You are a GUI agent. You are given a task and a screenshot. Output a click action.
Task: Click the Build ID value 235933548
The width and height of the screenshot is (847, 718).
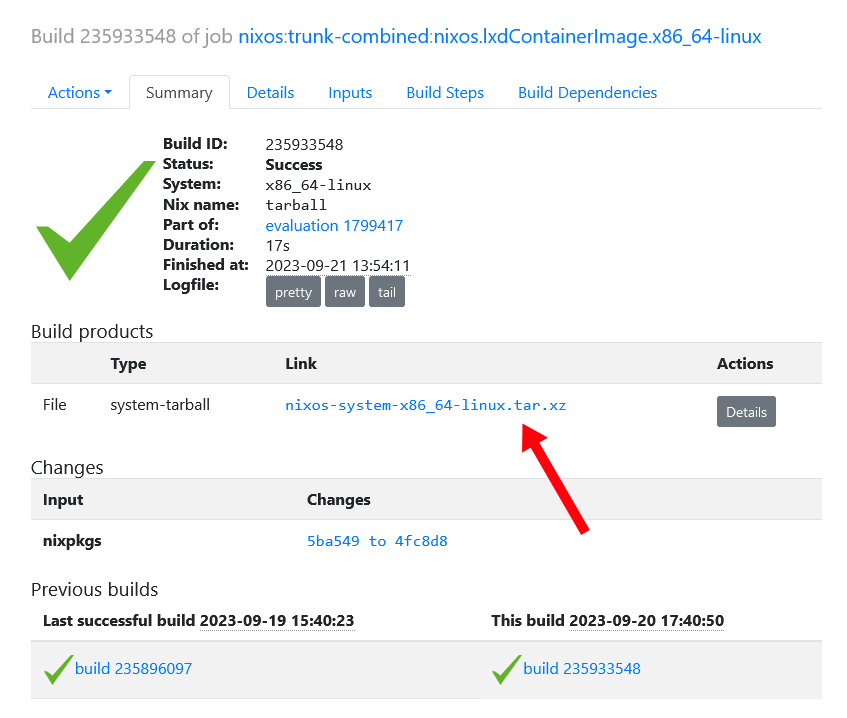pyautogui.click(x=304, y=144)
